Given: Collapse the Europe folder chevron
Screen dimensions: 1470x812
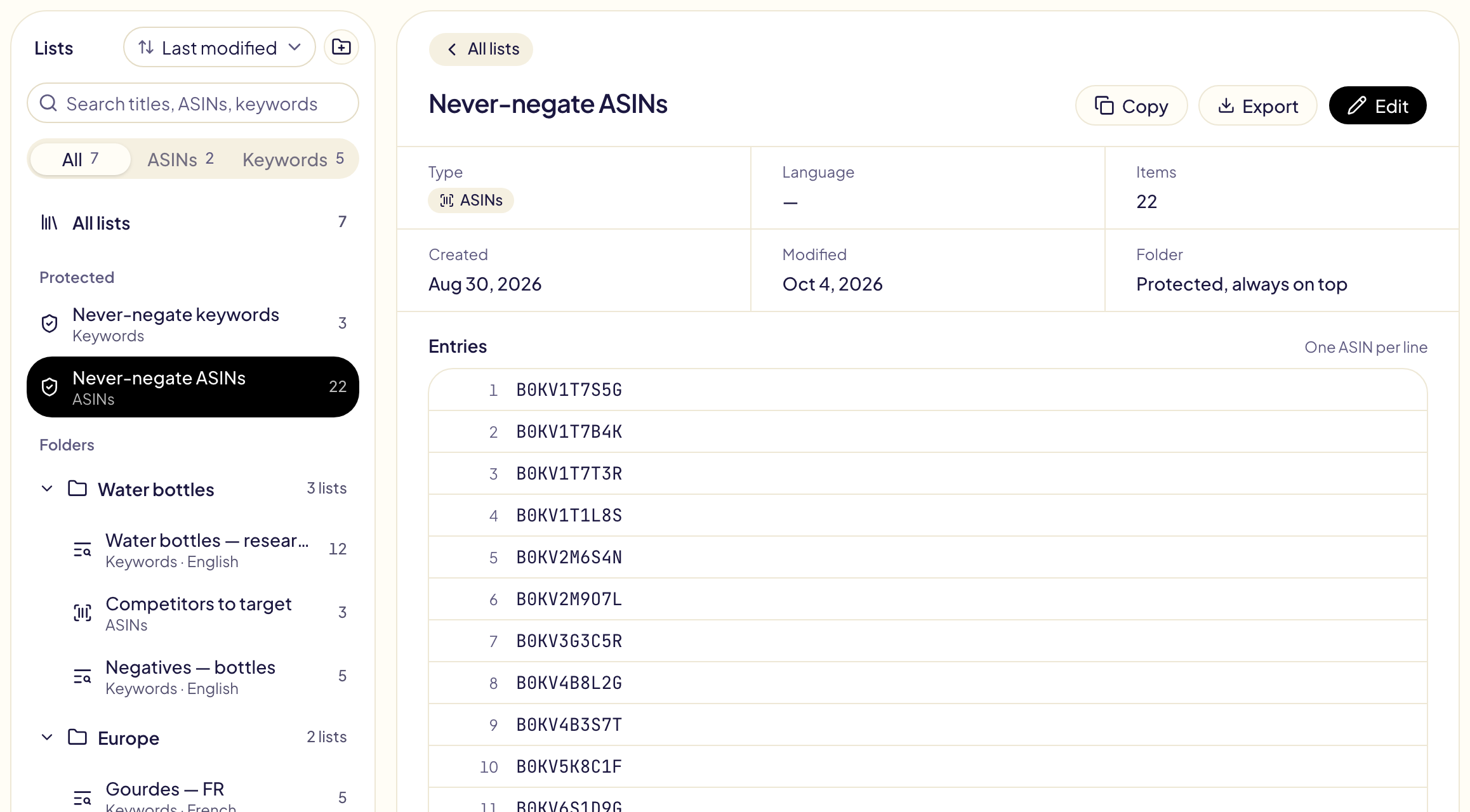Looking at the screenshot, I should coord(47,737).
